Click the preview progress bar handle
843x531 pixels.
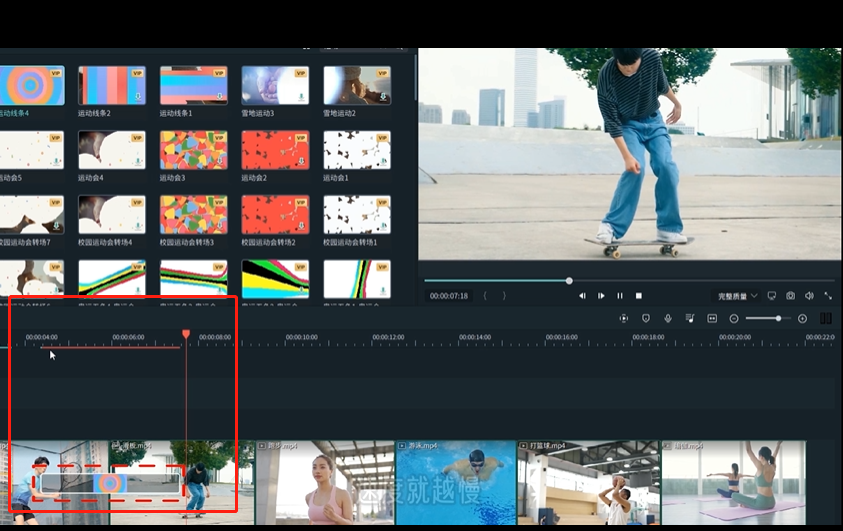pos(569,281)
